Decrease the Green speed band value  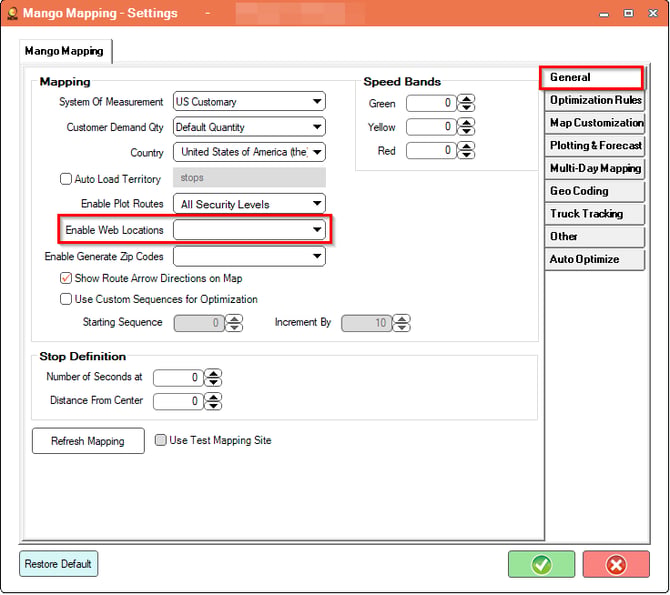(x=466, y=107)
